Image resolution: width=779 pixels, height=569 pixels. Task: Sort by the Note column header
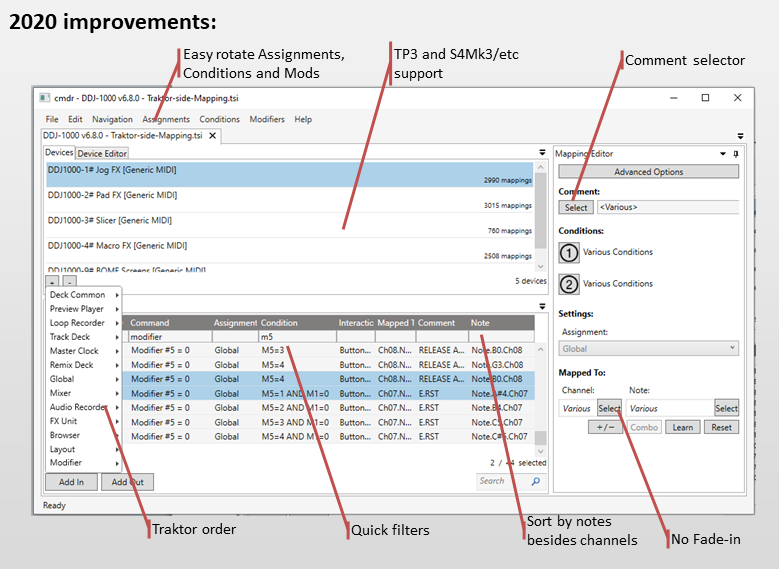(x=501, y=323)
